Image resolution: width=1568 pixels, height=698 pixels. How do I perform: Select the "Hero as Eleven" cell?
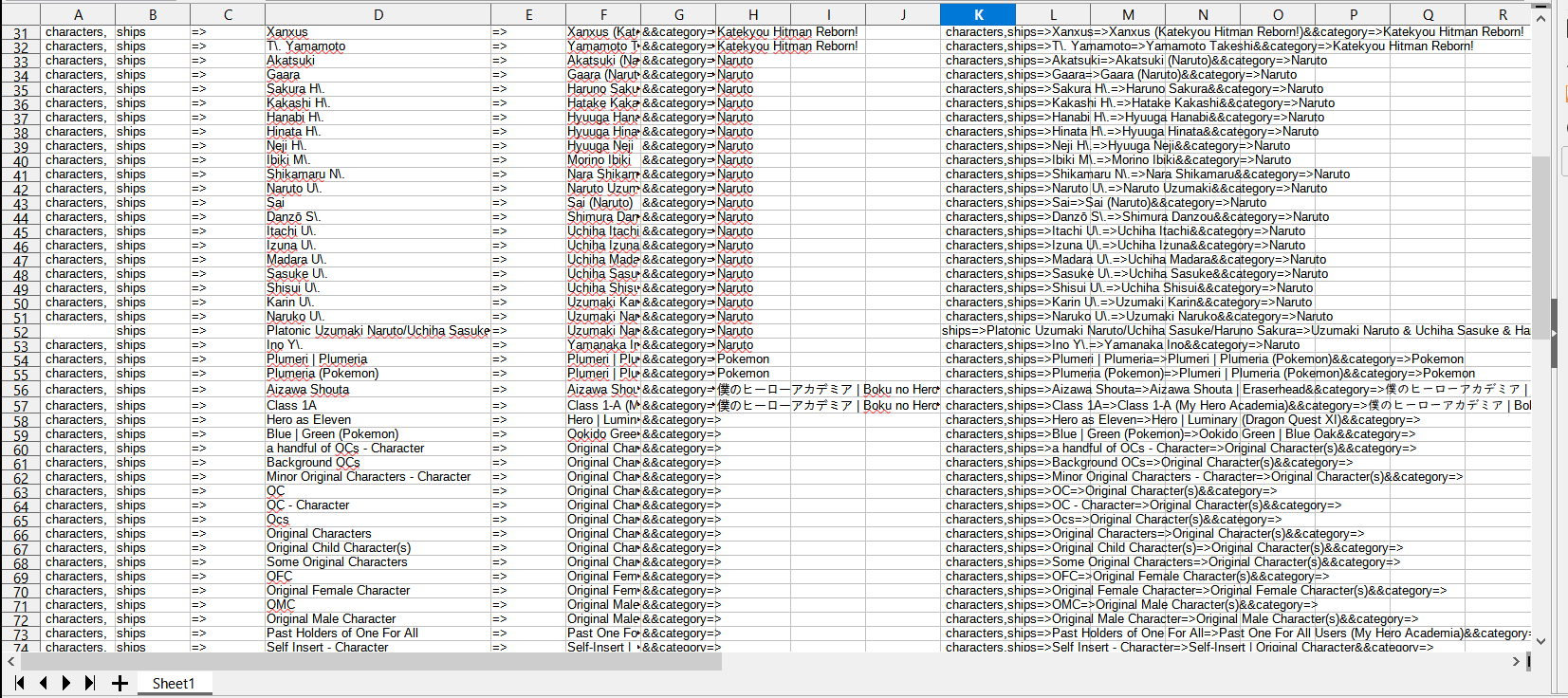378,420
